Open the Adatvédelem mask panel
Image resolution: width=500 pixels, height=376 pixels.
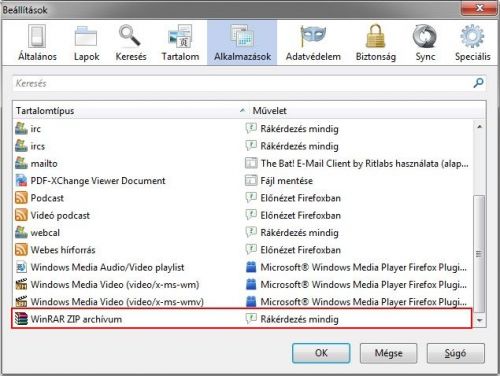(313, 43)
